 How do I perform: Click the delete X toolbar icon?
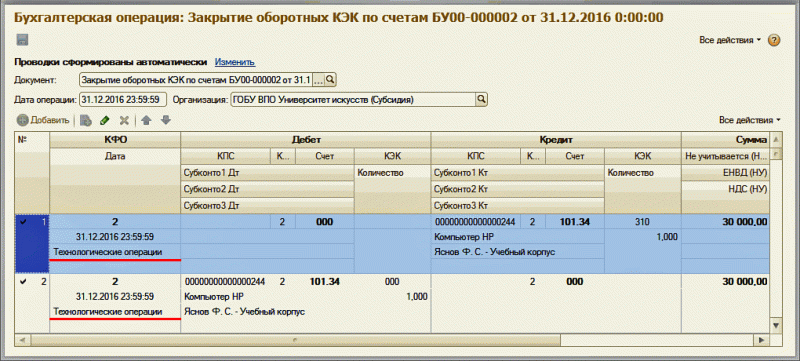coord(123,120)
